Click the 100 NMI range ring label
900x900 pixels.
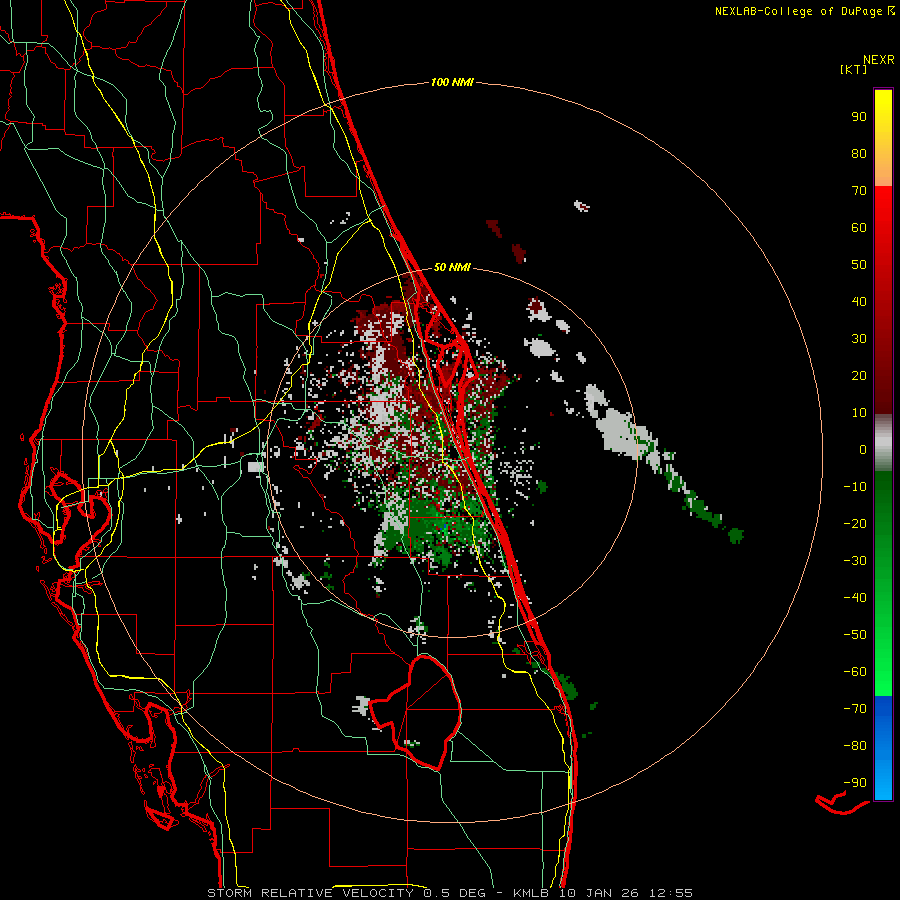452,82
